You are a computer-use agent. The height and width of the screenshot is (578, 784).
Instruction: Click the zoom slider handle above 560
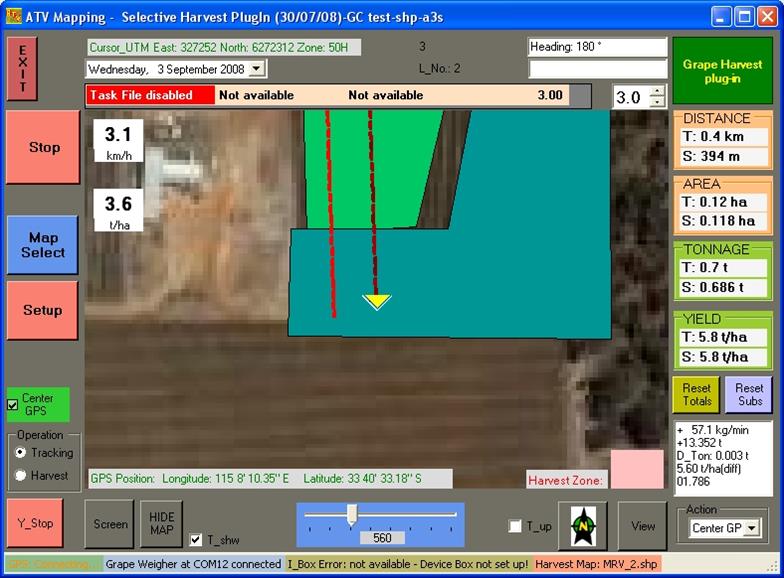352,514
